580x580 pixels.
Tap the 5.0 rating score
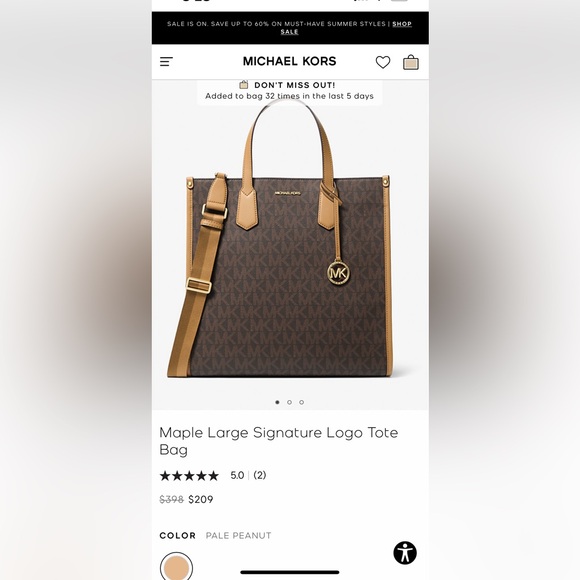click(237, 475)
